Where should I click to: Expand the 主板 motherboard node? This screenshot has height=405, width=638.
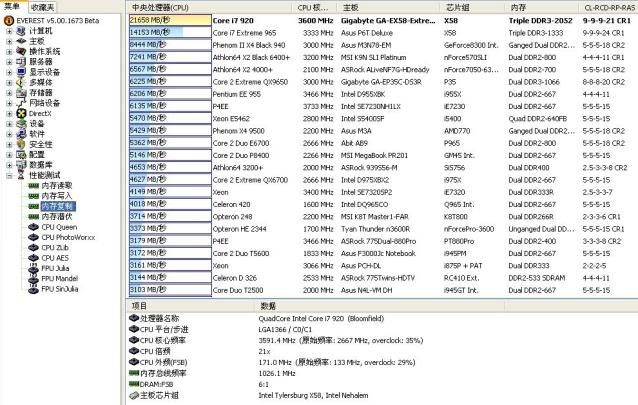[x=8, y=40]
